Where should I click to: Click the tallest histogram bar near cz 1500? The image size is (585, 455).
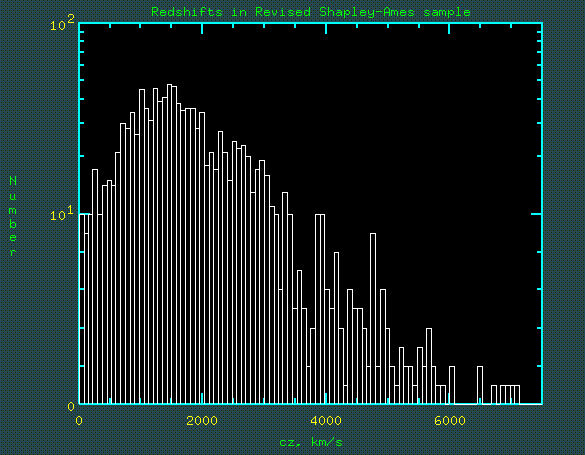point(169,244)
